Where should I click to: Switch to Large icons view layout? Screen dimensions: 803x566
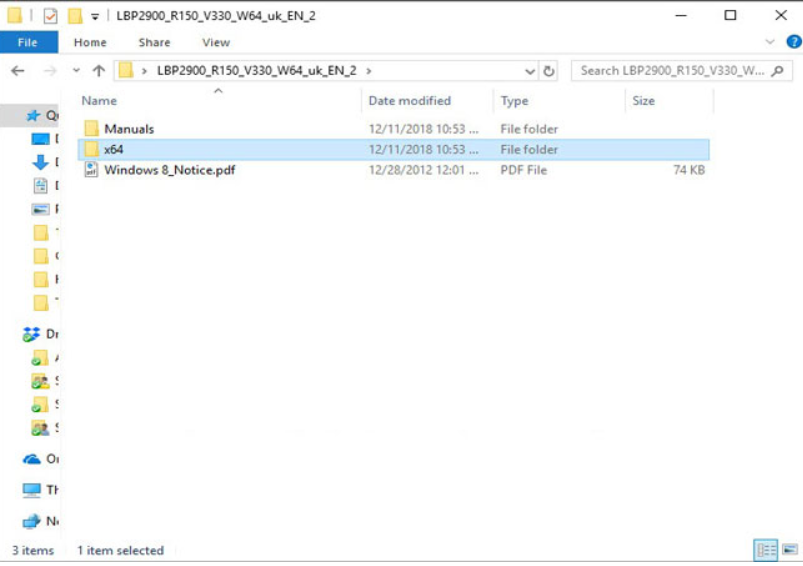[x=788, y=551]
